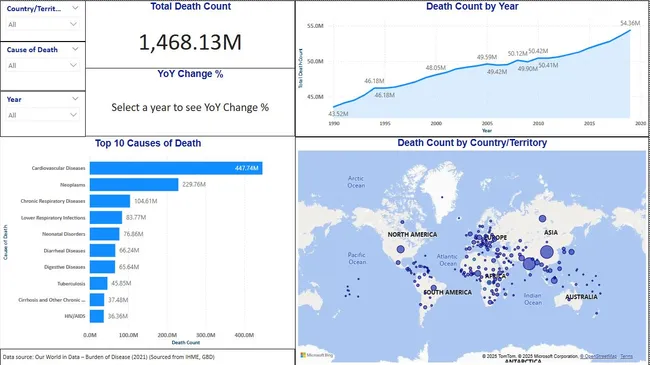Screen dimensions: 650x365
Task: Open the OpenStreetMap attribution link
Action: [x=598, y=356]
